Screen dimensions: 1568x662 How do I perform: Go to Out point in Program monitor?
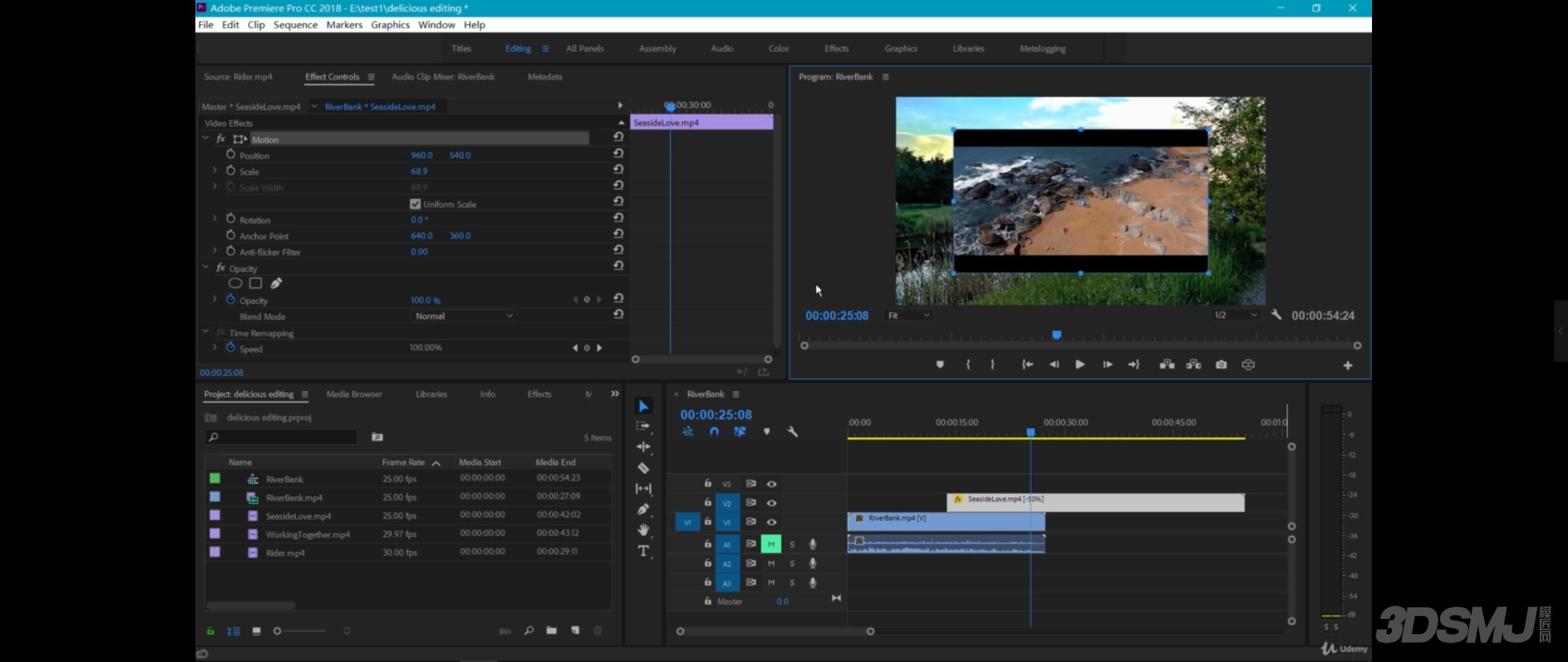coord(1134,365)
